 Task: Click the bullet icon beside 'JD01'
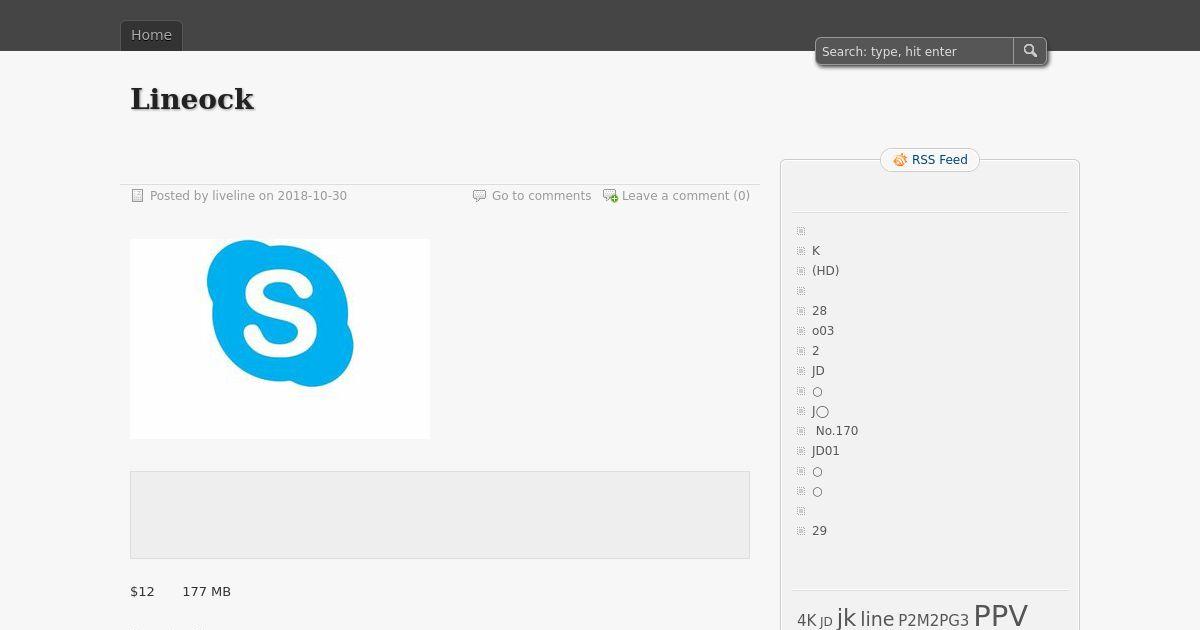click(801, 451)
